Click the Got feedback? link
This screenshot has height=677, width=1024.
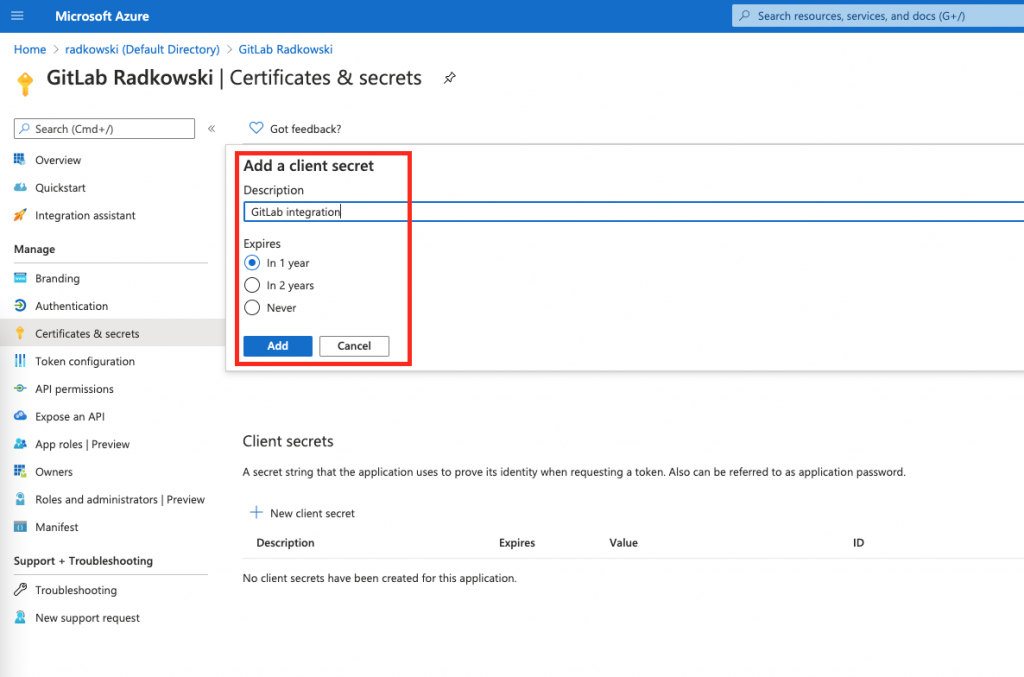click(x=306, y=129)
